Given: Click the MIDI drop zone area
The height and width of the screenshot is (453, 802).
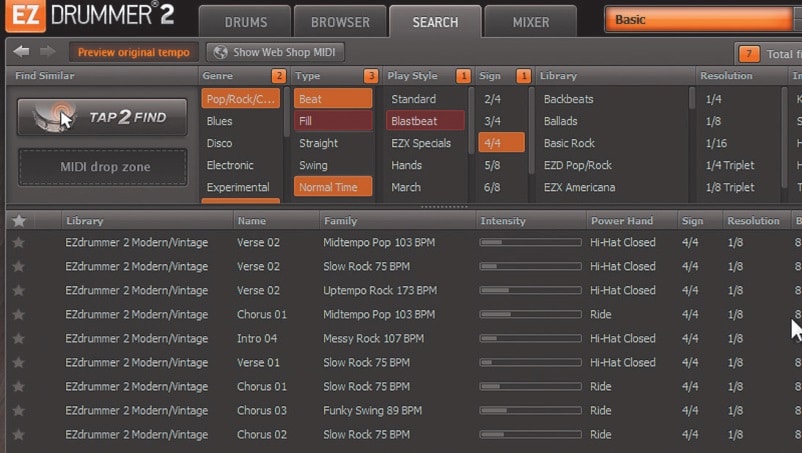Looking at the screenshot, I should tap(103, 167).
